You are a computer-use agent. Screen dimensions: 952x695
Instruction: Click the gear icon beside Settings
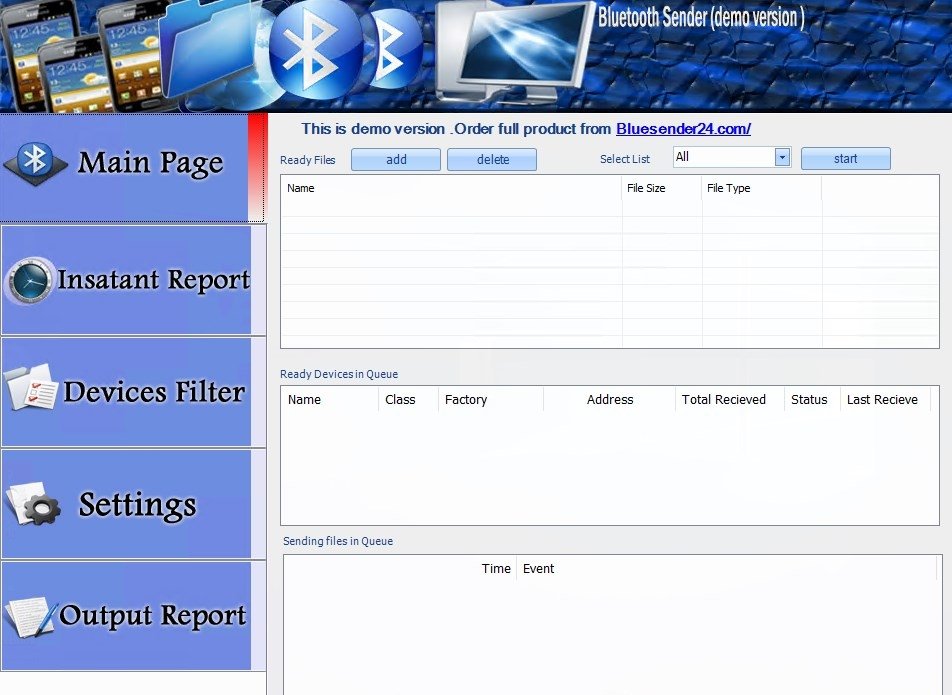pos(33,503)
